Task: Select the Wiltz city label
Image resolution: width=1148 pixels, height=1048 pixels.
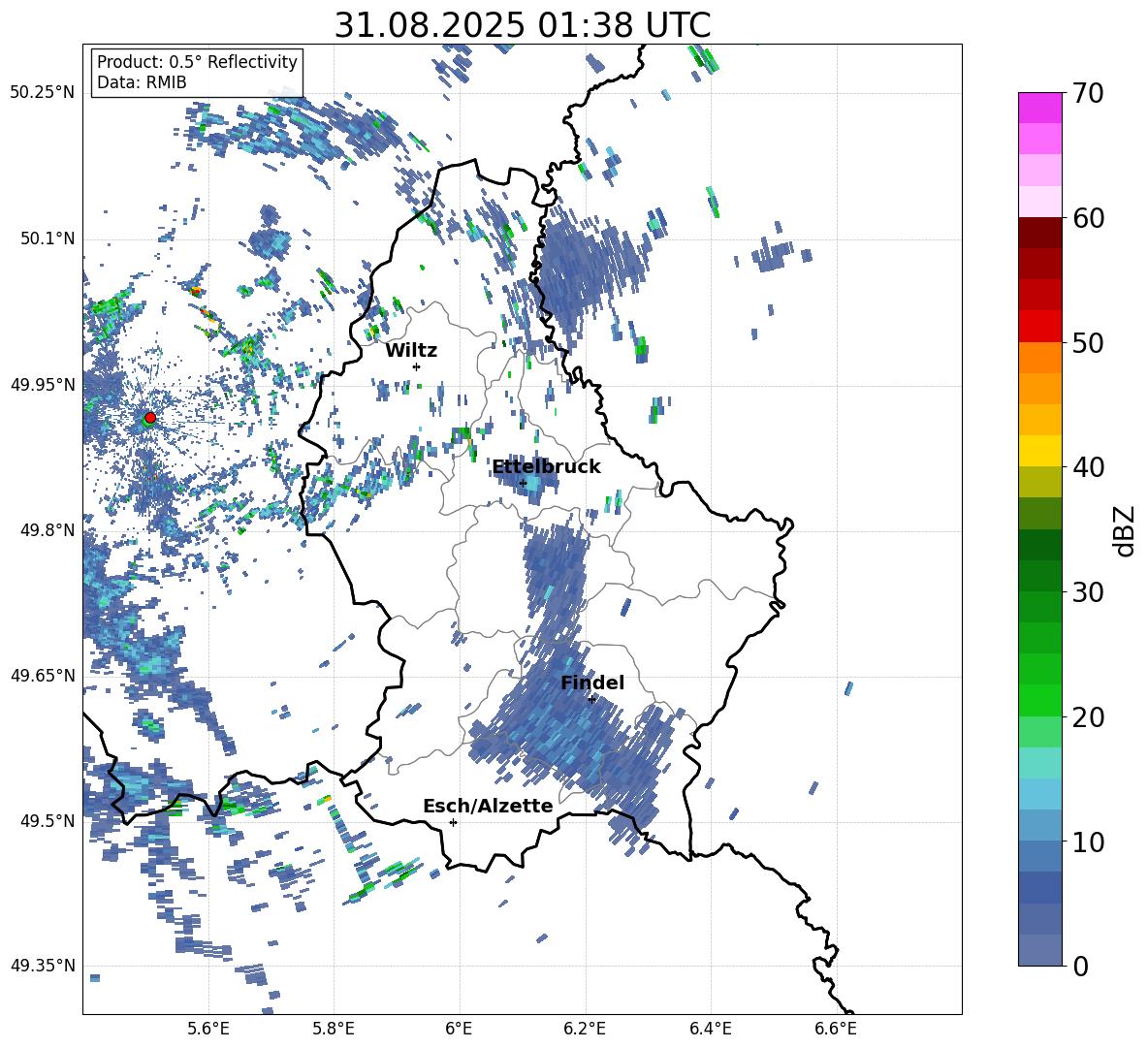Action: 411,351
